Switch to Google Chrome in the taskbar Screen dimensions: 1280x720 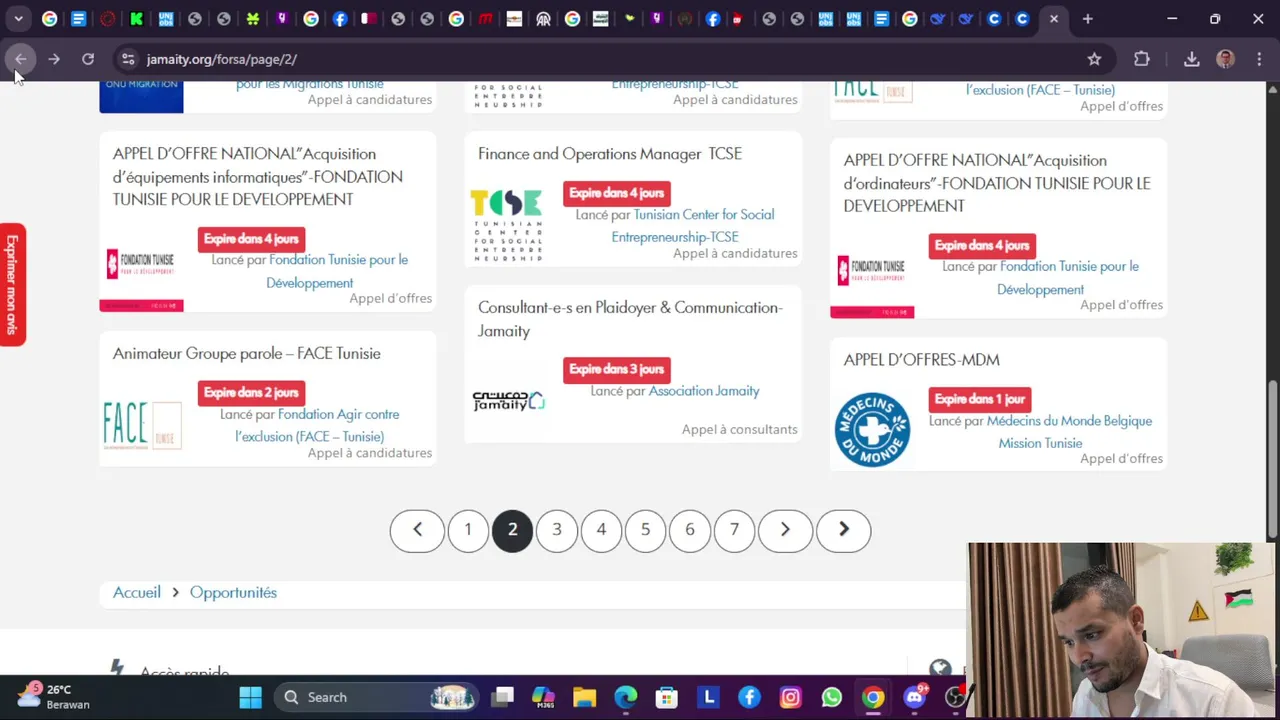tap(873, 697)
